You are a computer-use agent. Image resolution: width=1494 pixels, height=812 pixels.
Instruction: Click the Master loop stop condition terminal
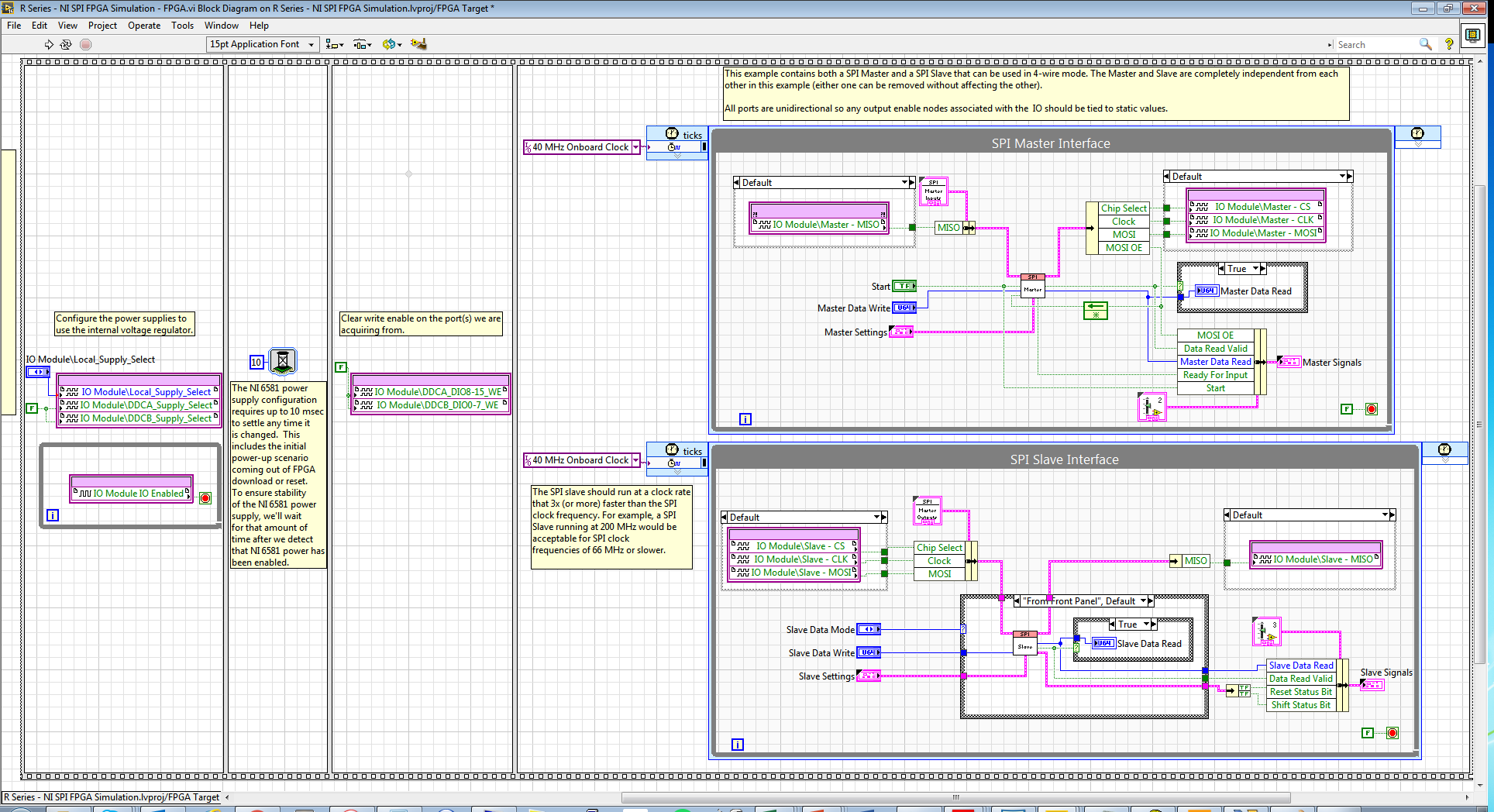(1372, 409)
